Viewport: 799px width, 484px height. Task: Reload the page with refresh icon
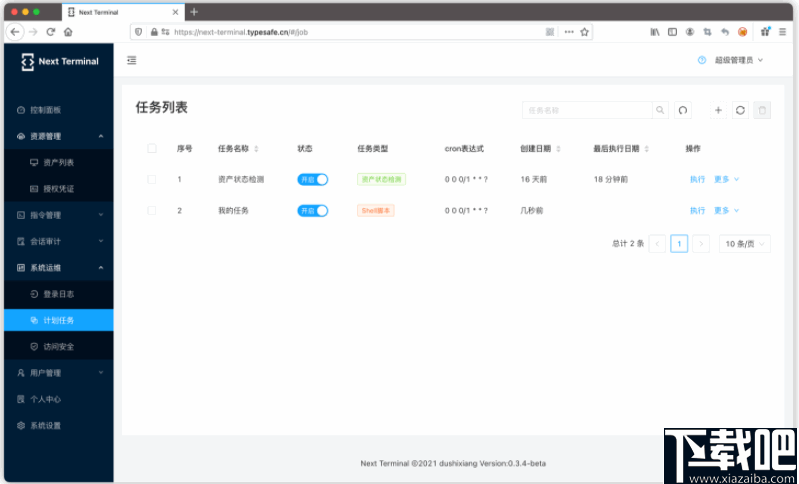tap(50, 32)
